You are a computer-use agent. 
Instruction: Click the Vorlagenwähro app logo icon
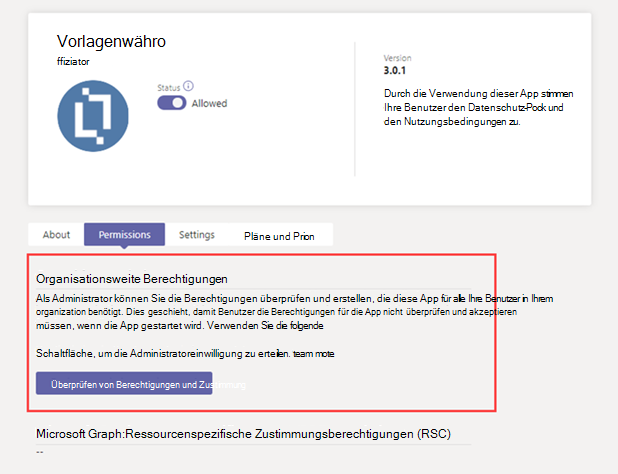[93, 116]
